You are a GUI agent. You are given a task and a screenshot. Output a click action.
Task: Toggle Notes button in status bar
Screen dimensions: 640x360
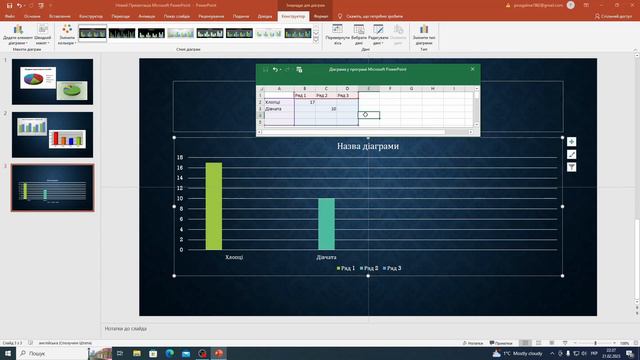click(x=473, y=343)
